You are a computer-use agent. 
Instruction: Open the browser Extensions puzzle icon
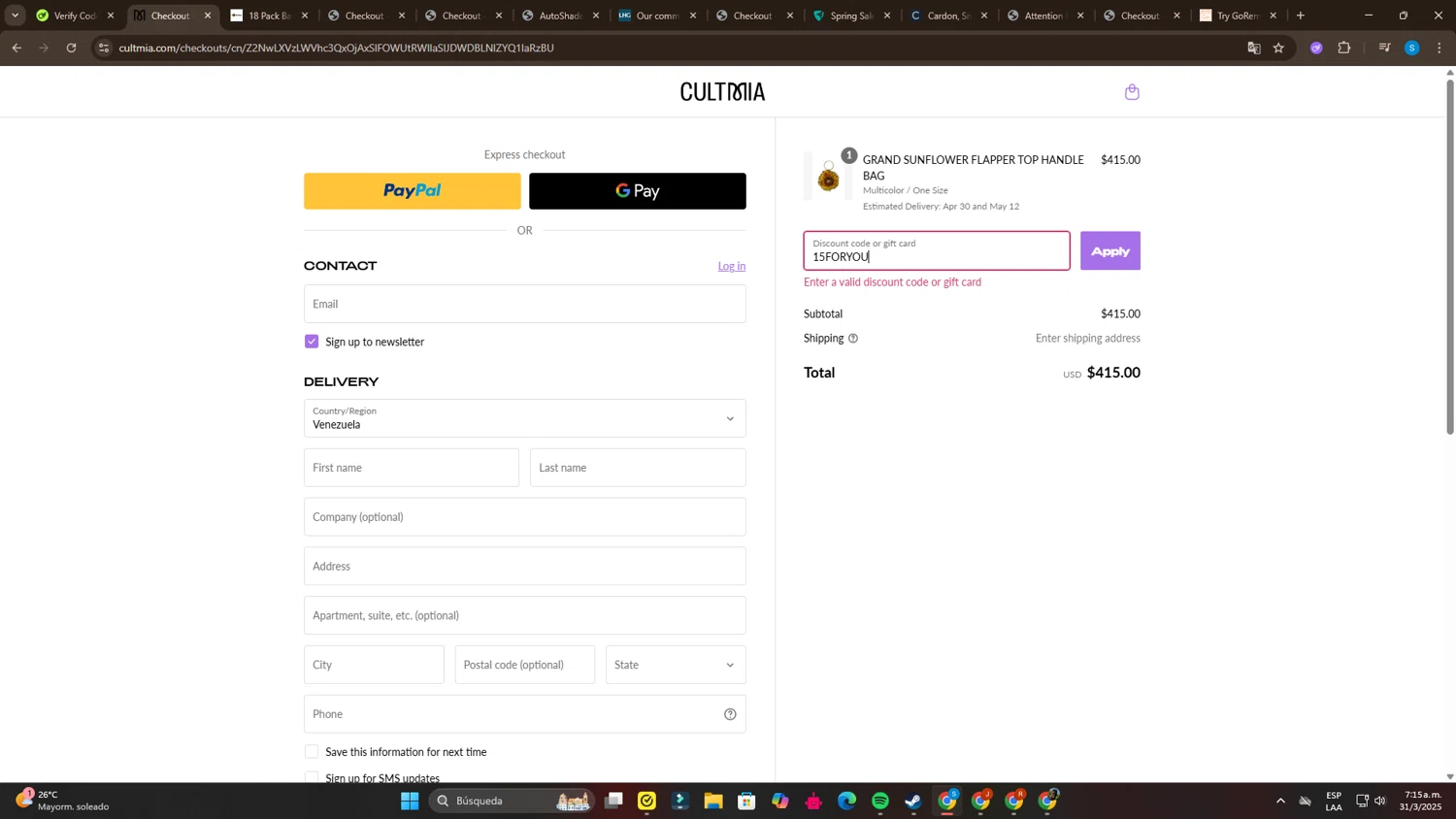pyautogui.click(x=1344, y=48)
